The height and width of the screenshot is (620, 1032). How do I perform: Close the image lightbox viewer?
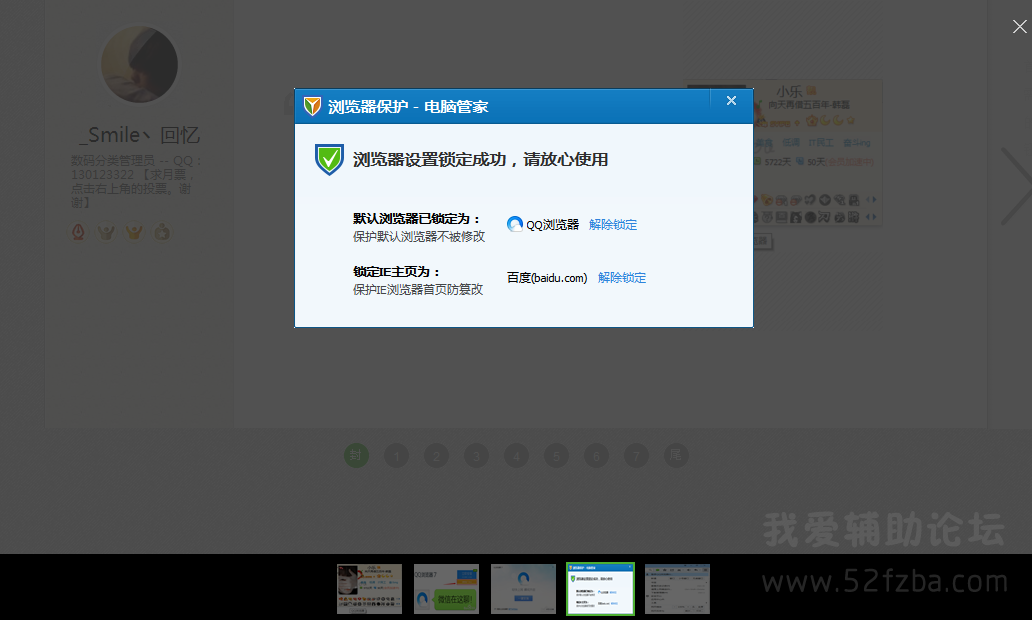1019,26
